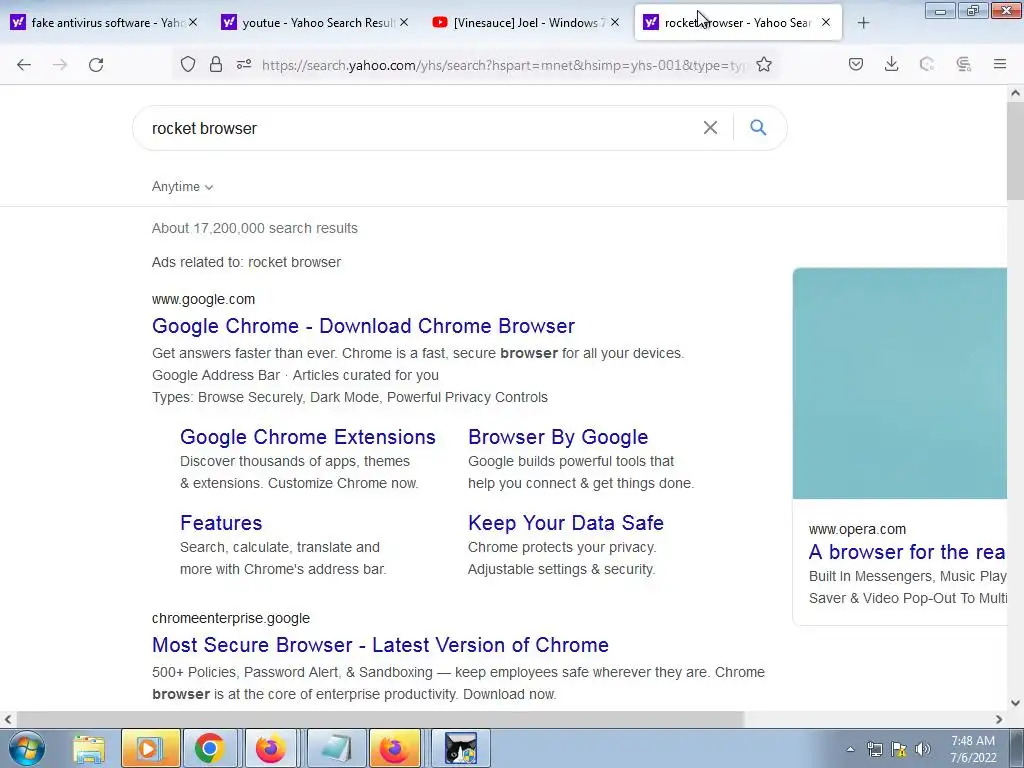
Task: Close the youtue Yahoo Search tab
Action: [404, 22]
